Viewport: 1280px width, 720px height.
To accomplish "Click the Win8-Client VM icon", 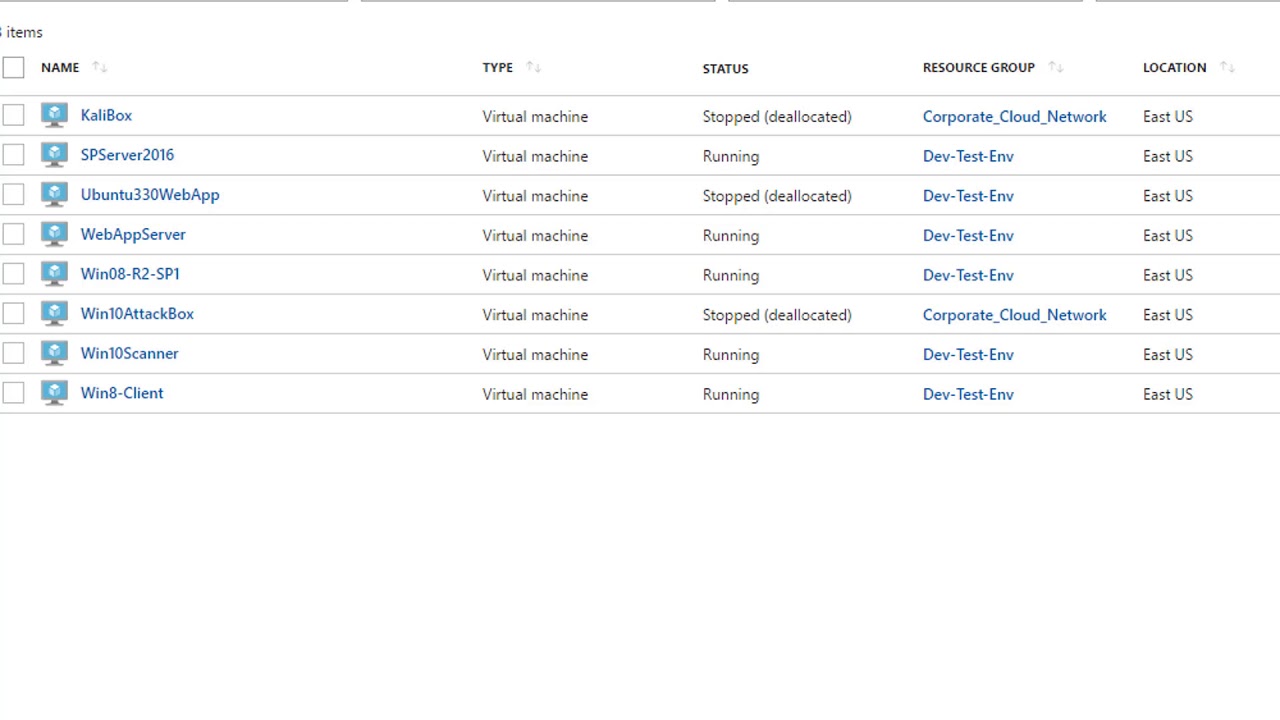I will click(54, 393).
